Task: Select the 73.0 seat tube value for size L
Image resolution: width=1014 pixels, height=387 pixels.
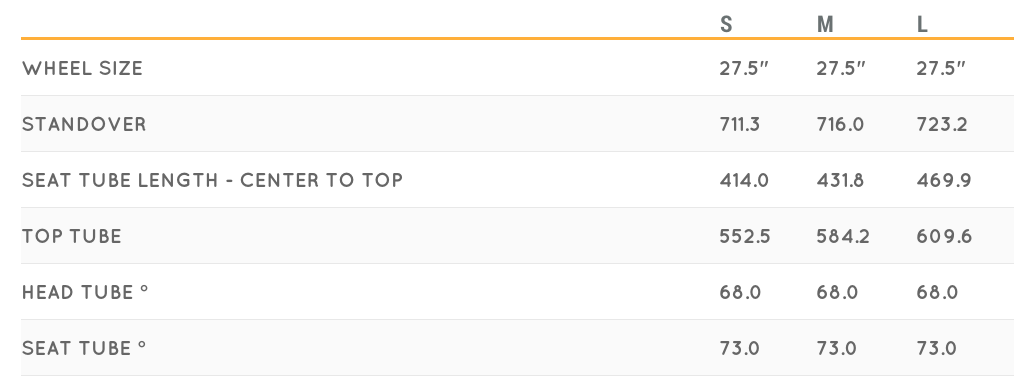Action: click(936, 348)
